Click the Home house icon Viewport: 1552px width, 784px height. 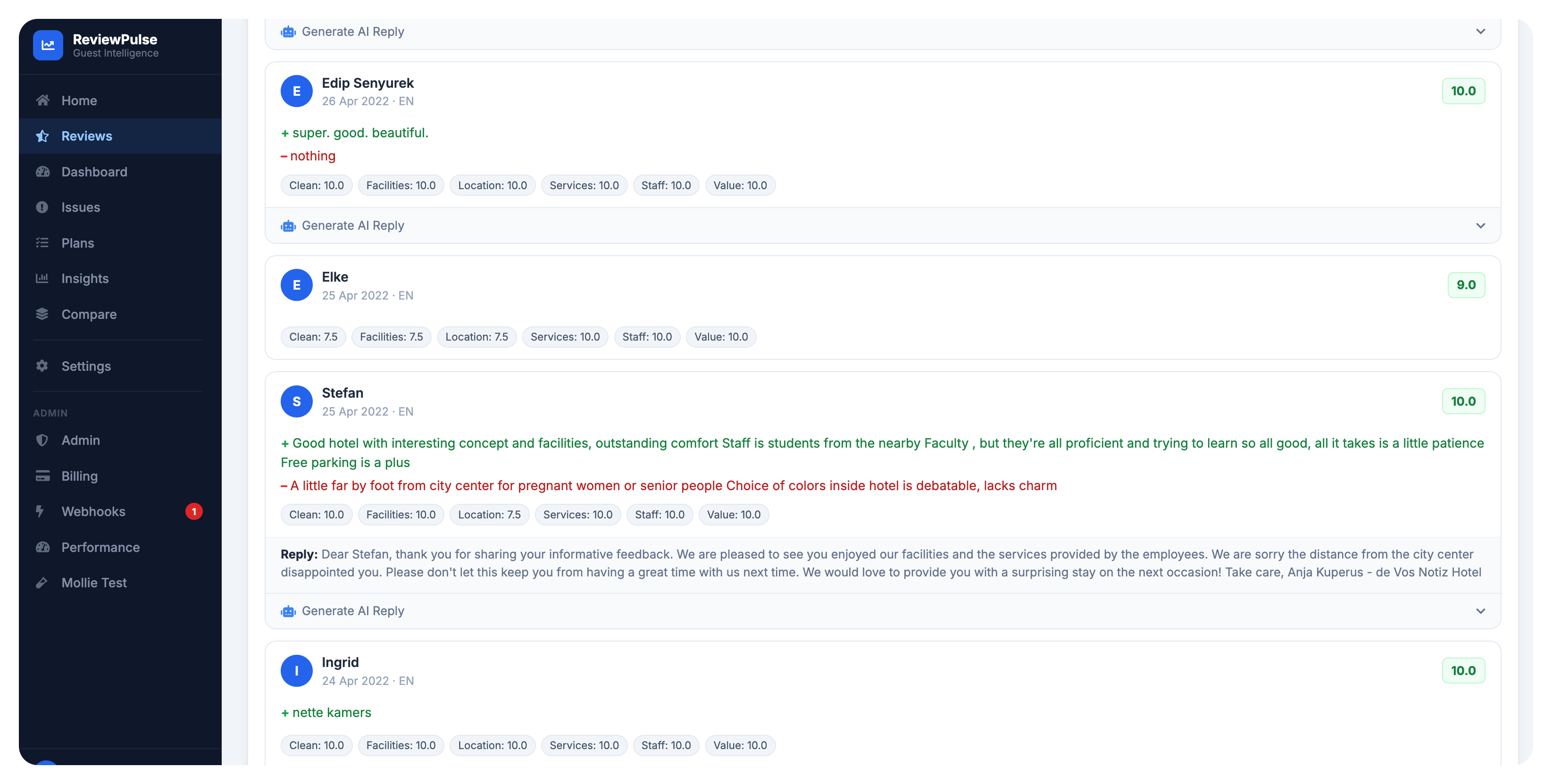[x=42, y=100]
